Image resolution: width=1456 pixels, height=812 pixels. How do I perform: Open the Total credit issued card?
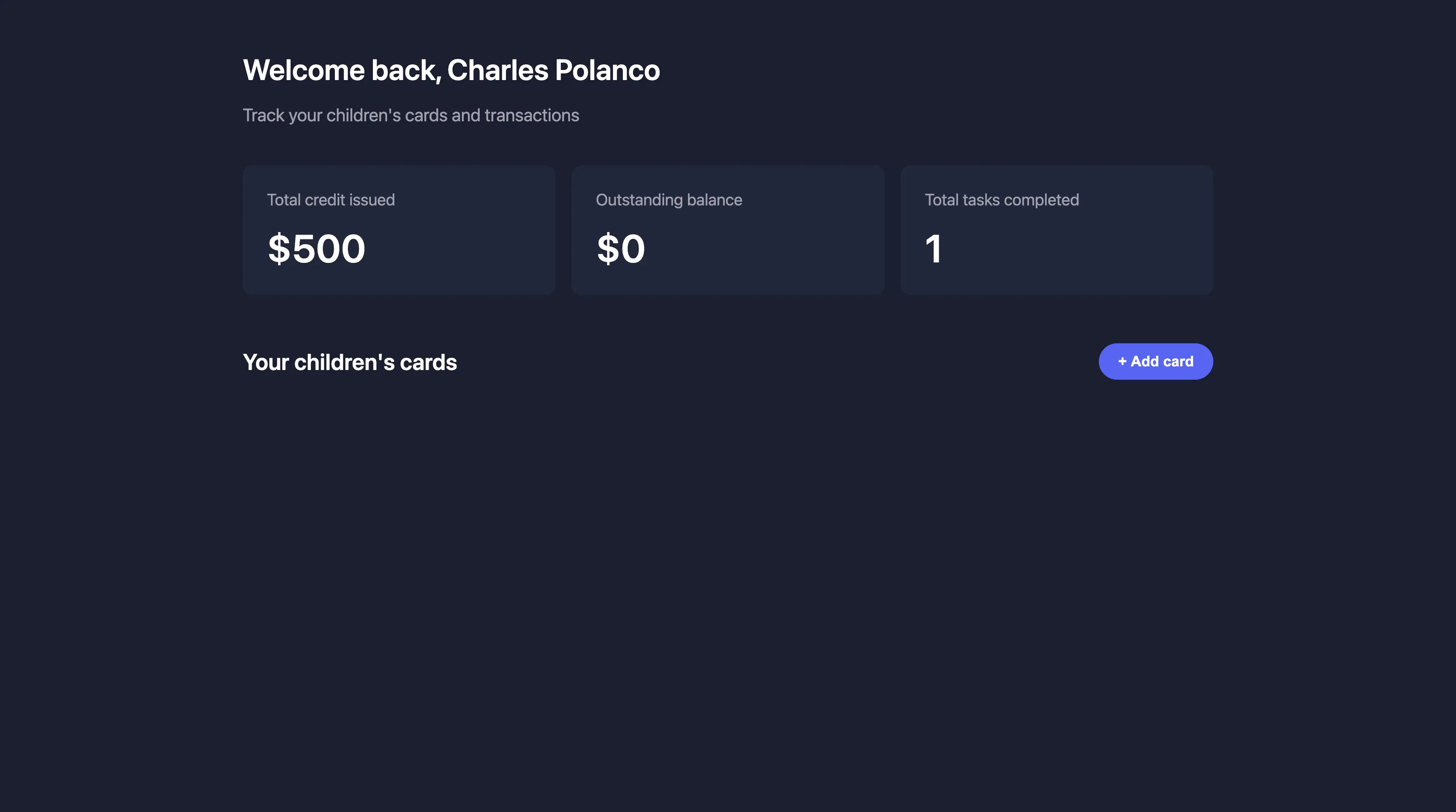tap(398, 230)
